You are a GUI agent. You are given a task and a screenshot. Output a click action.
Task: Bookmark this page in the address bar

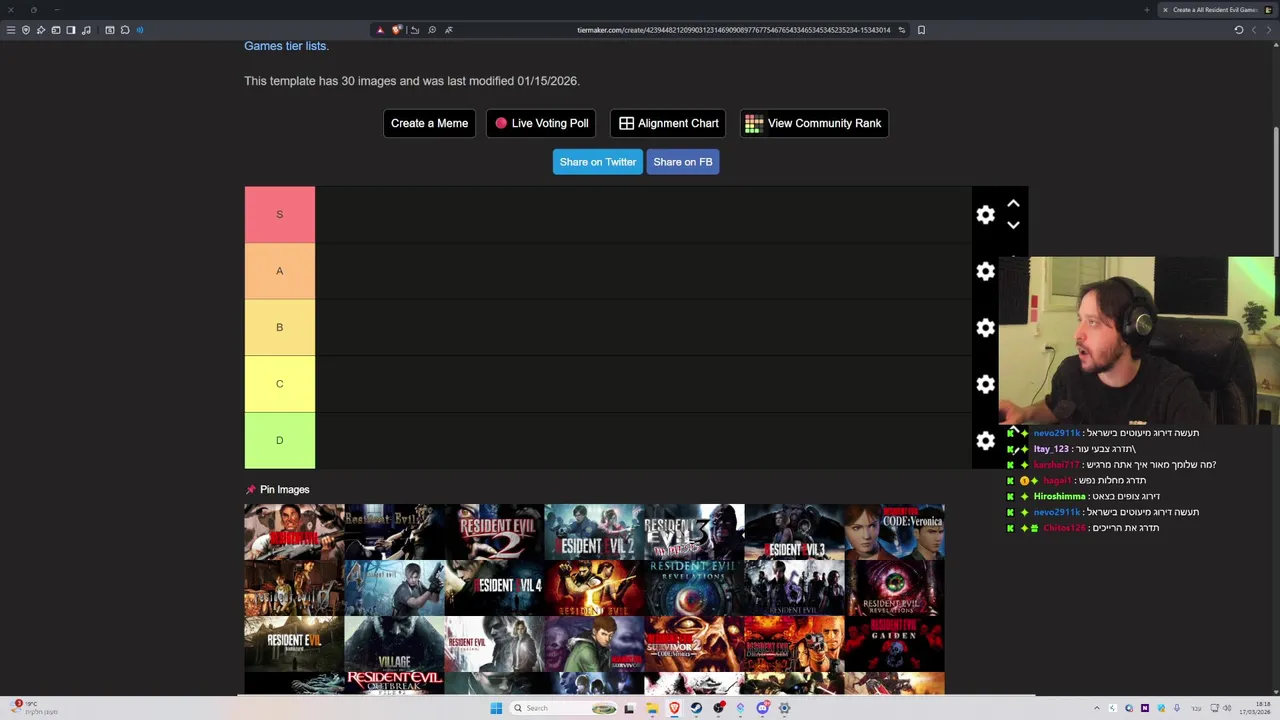click(x=921, y=30)
